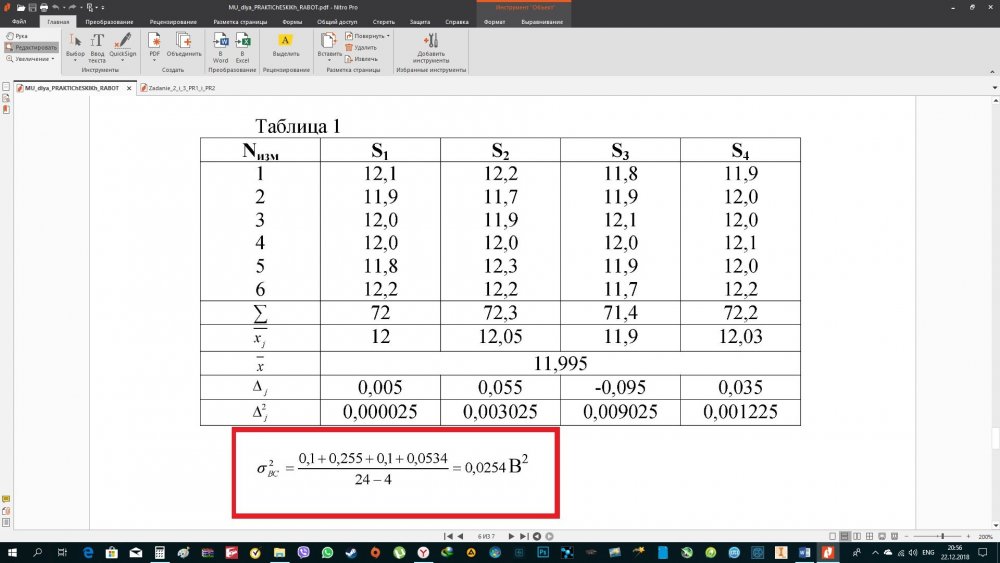The width and height of the screenshot is (1000, 563).
Task: Click the Повернуть rotate page button
Action: pyautogui.click(x=365, y=36)
